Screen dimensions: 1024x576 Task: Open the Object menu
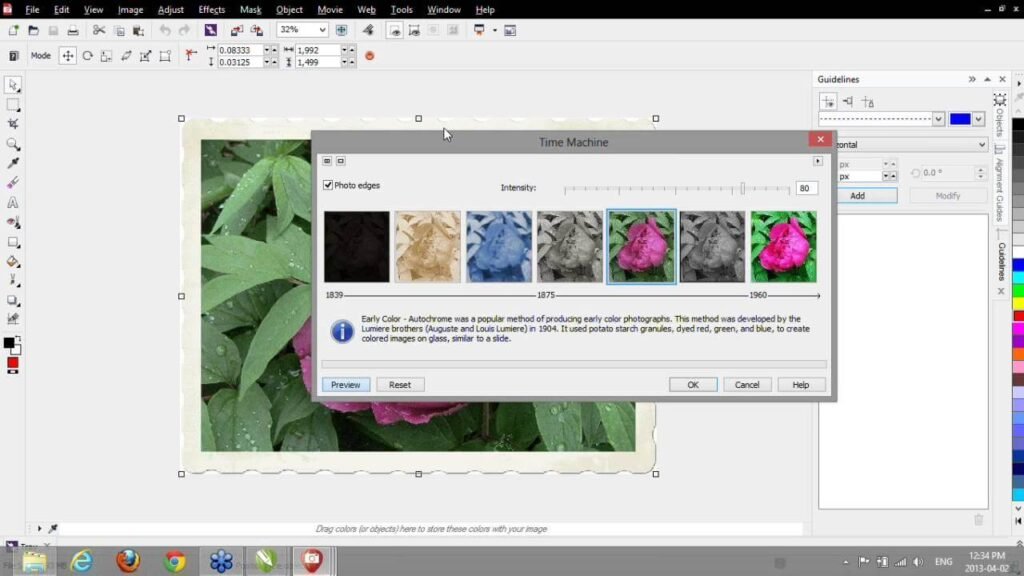coord(289,10)
